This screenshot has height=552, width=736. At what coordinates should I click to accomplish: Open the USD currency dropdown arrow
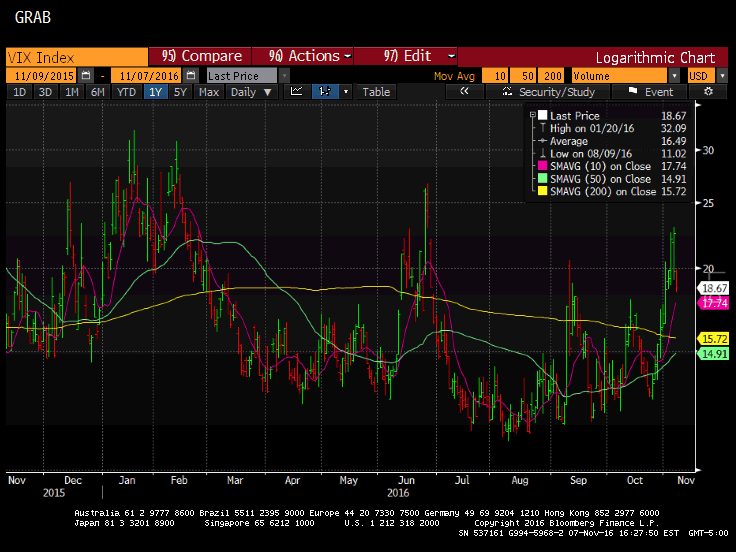pyautogui.click(x=722, y=76)
